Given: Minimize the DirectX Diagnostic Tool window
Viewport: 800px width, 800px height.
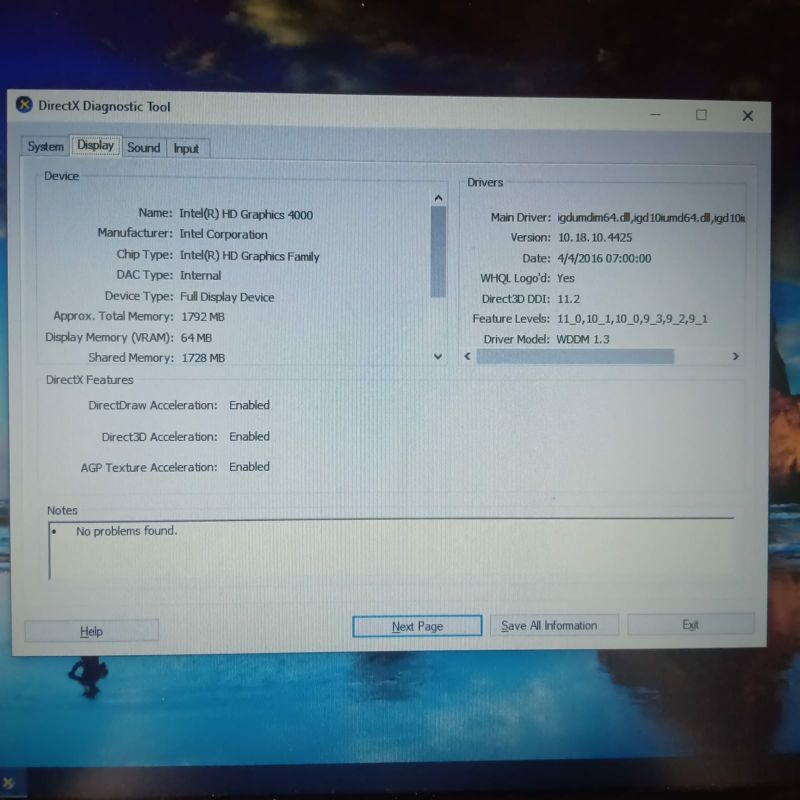Looking at the screenshot, I should coord(655,114).
